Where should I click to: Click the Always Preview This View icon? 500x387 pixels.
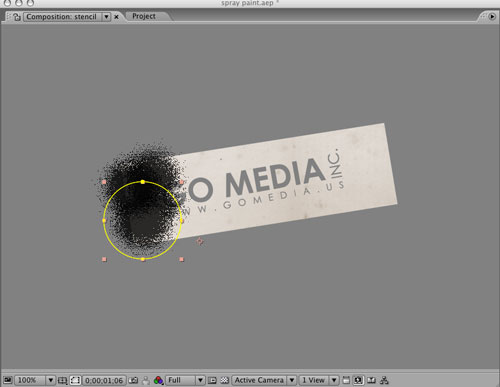tap(8, 380)
